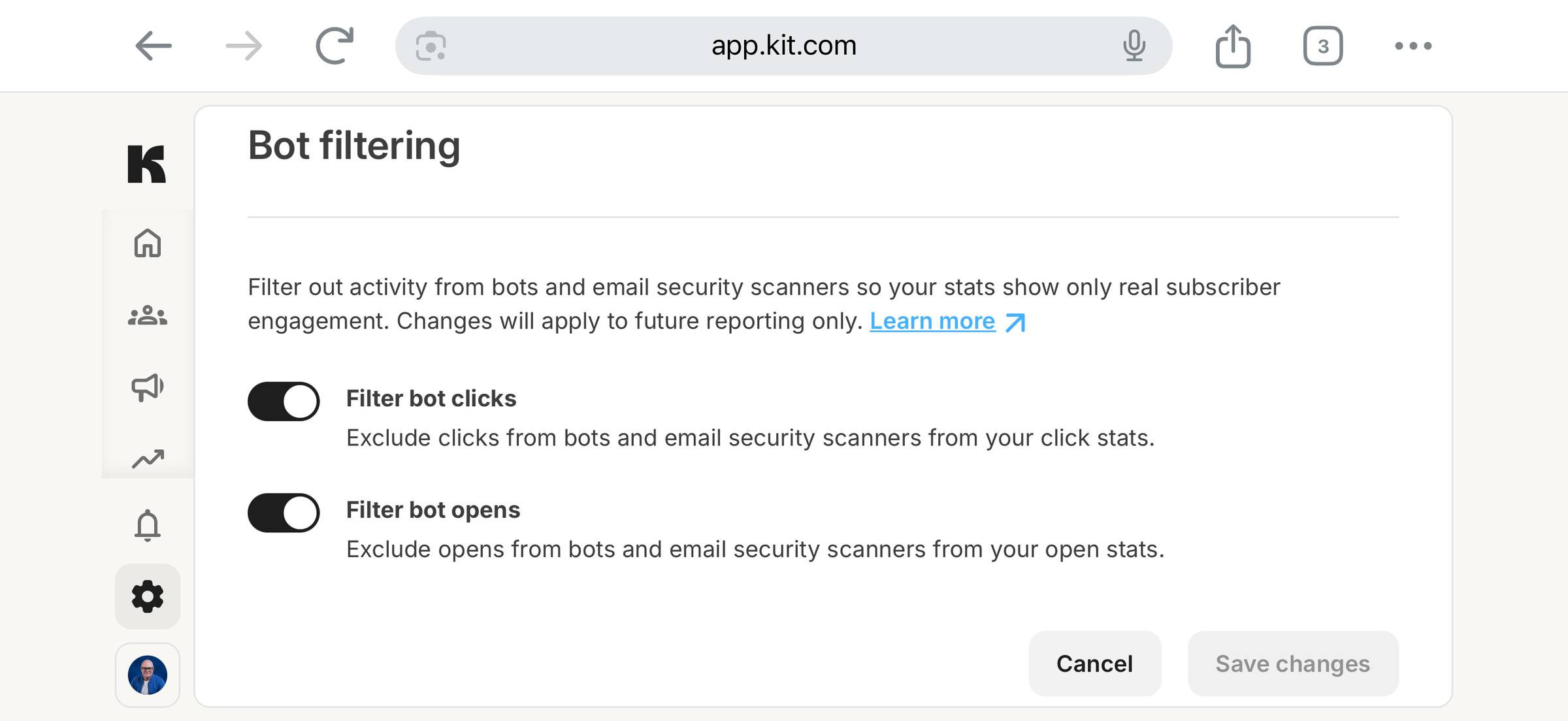Reload the page with refresh icon
The height and width of the screenshot is (721, 1568).
[x=335, y=46]
